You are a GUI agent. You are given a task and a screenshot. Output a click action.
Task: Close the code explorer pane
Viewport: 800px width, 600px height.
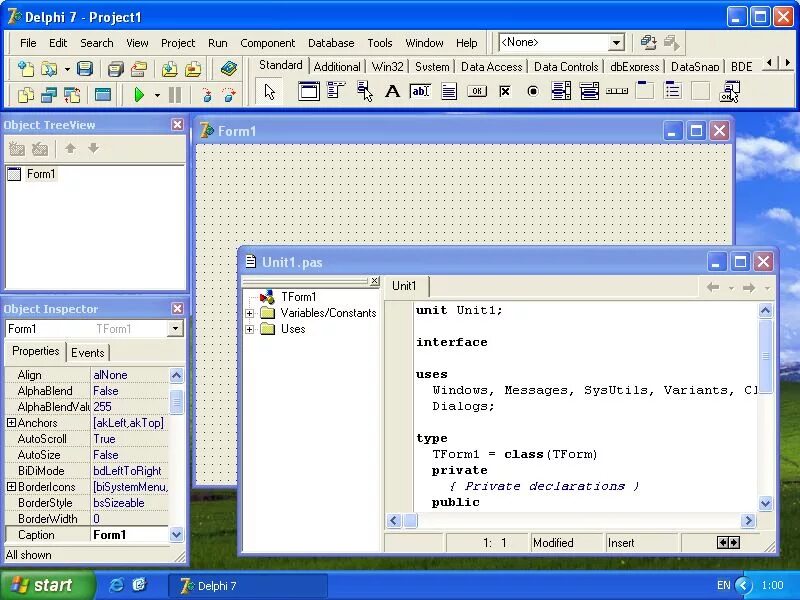coord(374,281)
